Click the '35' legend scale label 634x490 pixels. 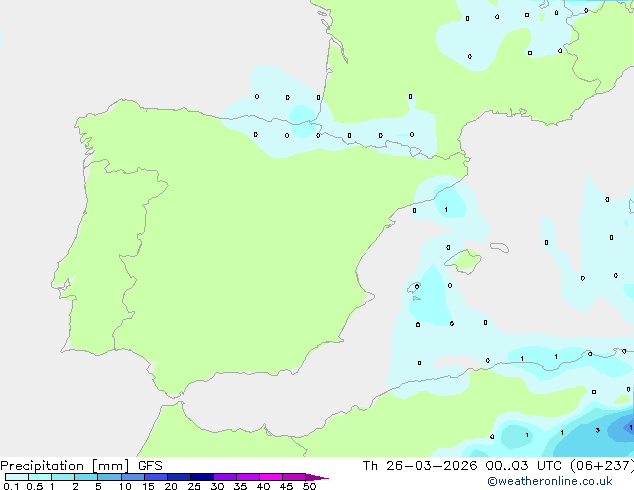coord(240,486)
